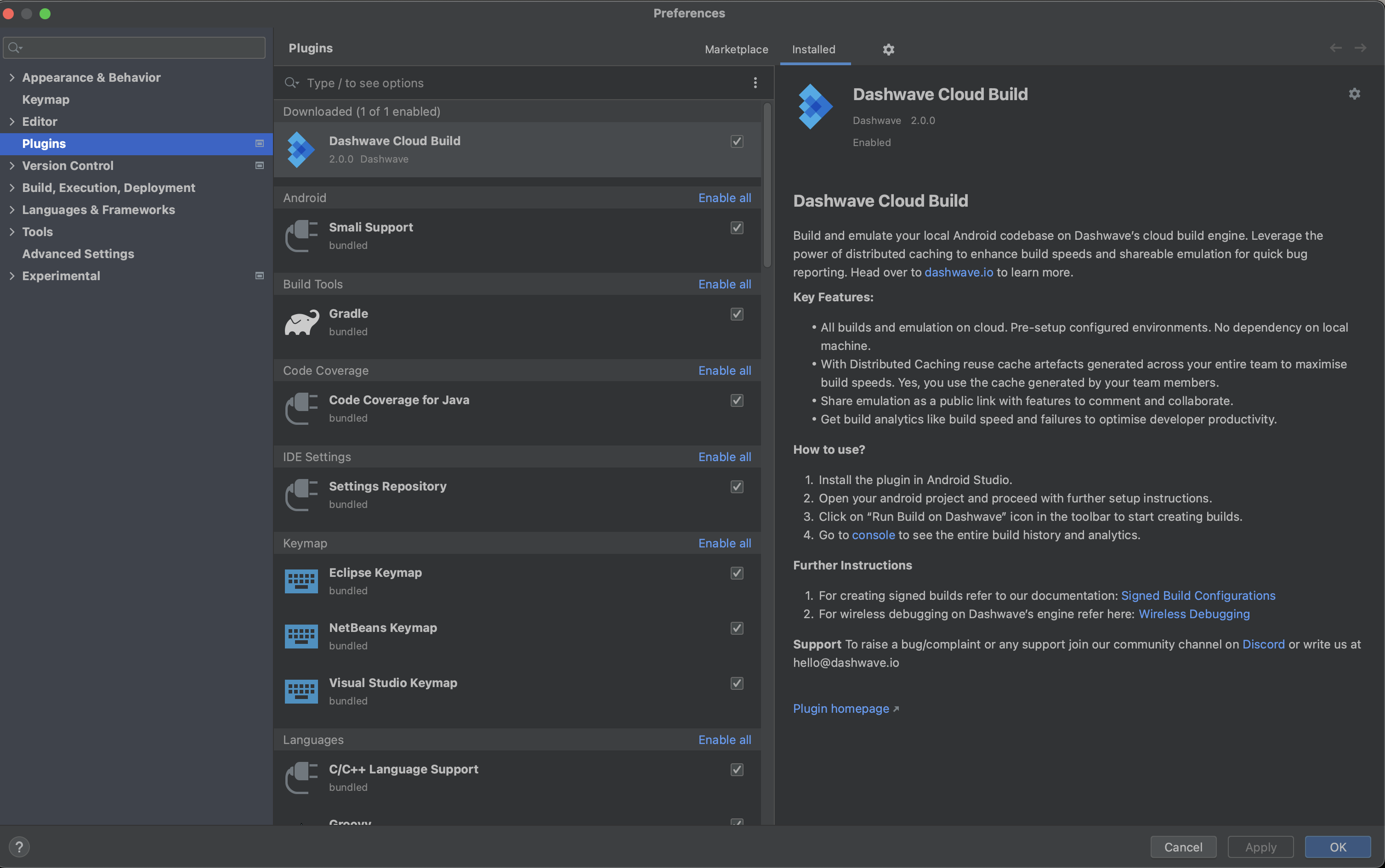Viewport: 1385px width, 868px height.
Task: Uncheck the Smali Support plugin
Action: click(x=737, y=228)
